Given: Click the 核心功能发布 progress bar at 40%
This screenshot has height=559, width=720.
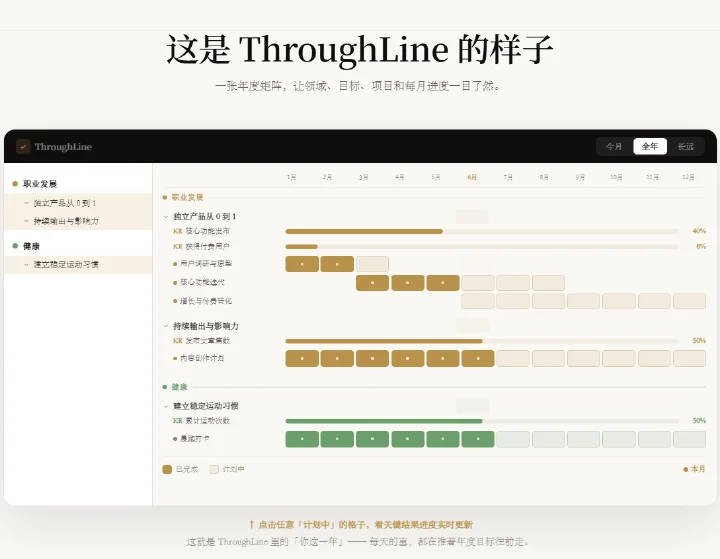Looking at the screenshot, I should coord(482,232).
